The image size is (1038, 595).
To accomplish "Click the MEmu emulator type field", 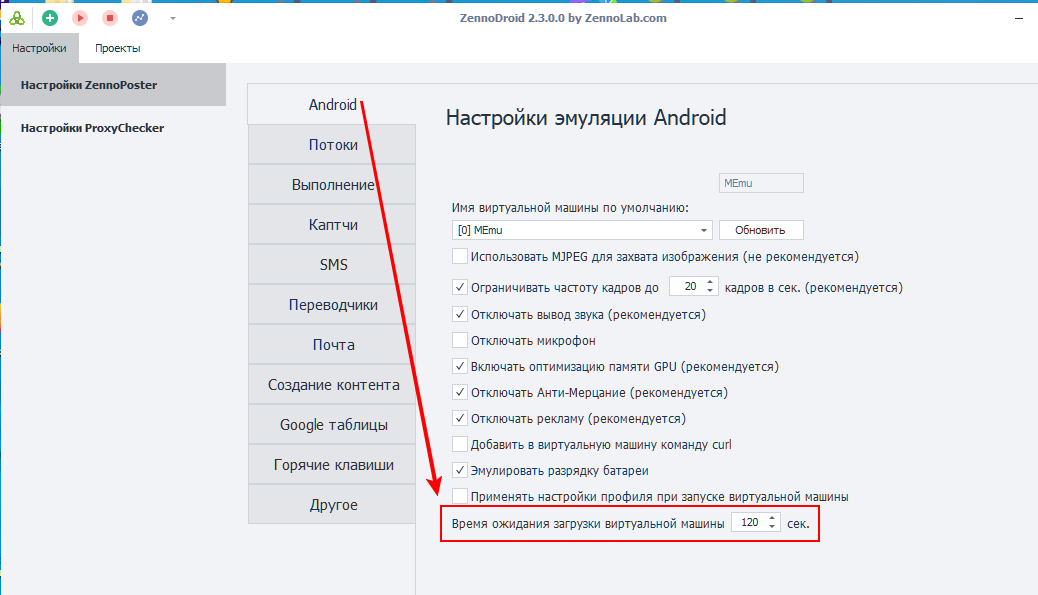I will [761, 183].
